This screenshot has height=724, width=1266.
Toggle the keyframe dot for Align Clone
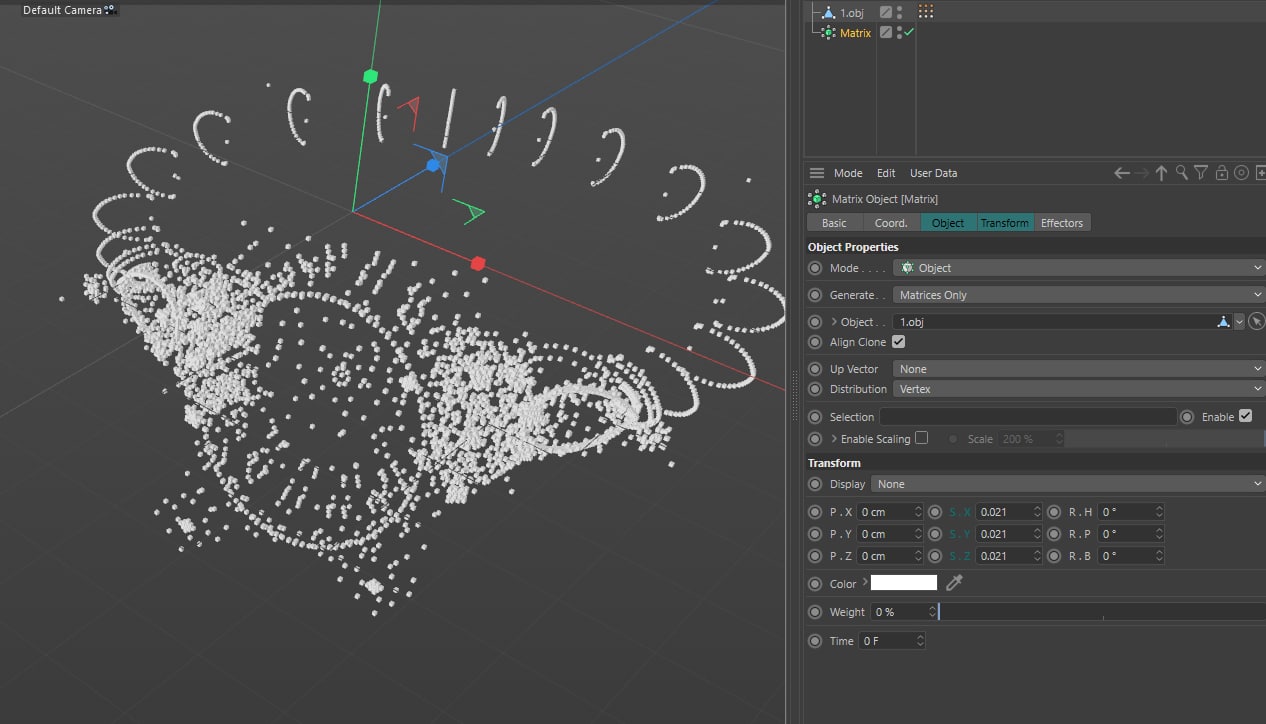pos(815,342)
